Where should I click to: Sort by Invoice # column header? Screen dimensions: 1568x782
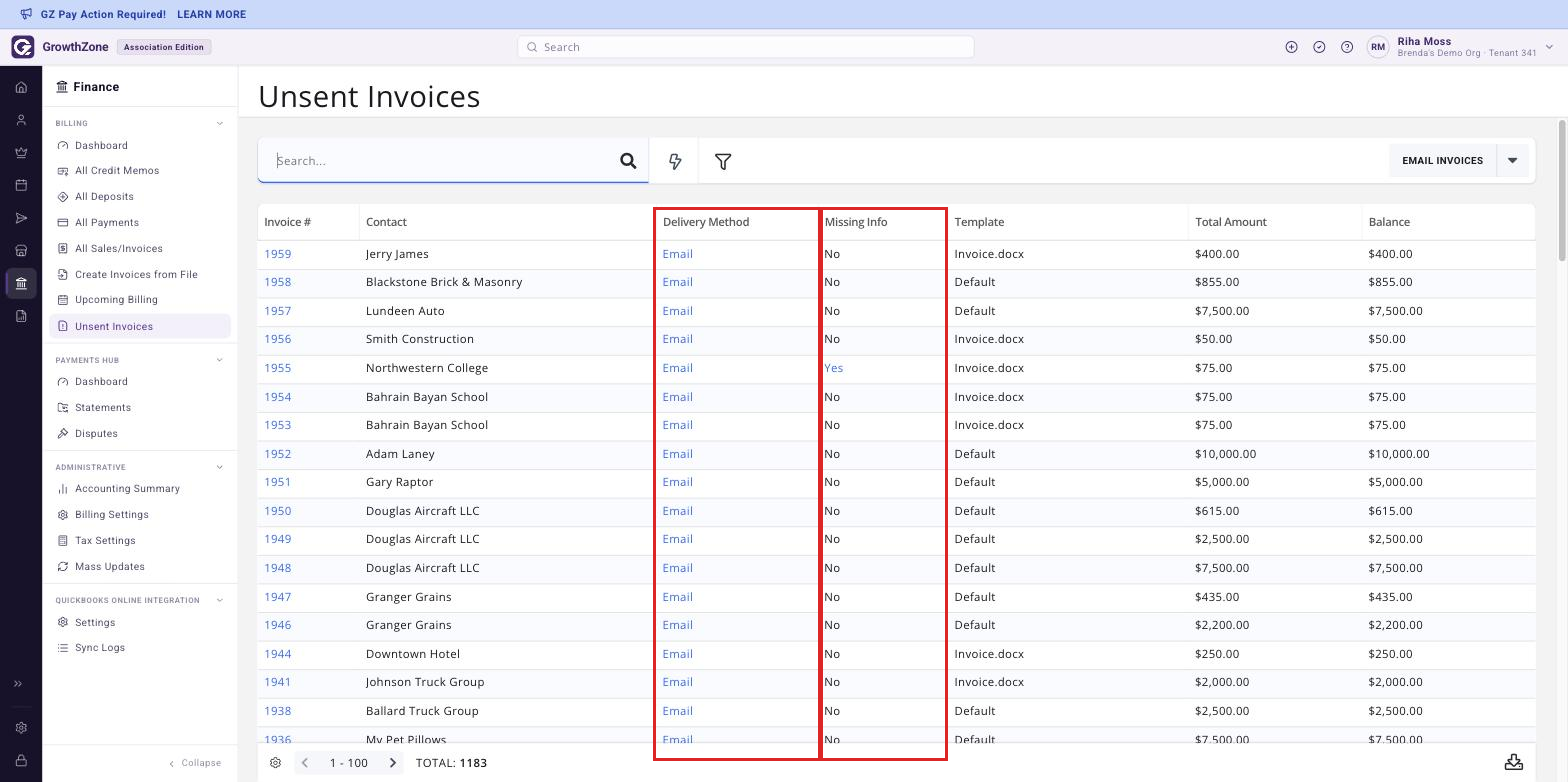(288, 222)
